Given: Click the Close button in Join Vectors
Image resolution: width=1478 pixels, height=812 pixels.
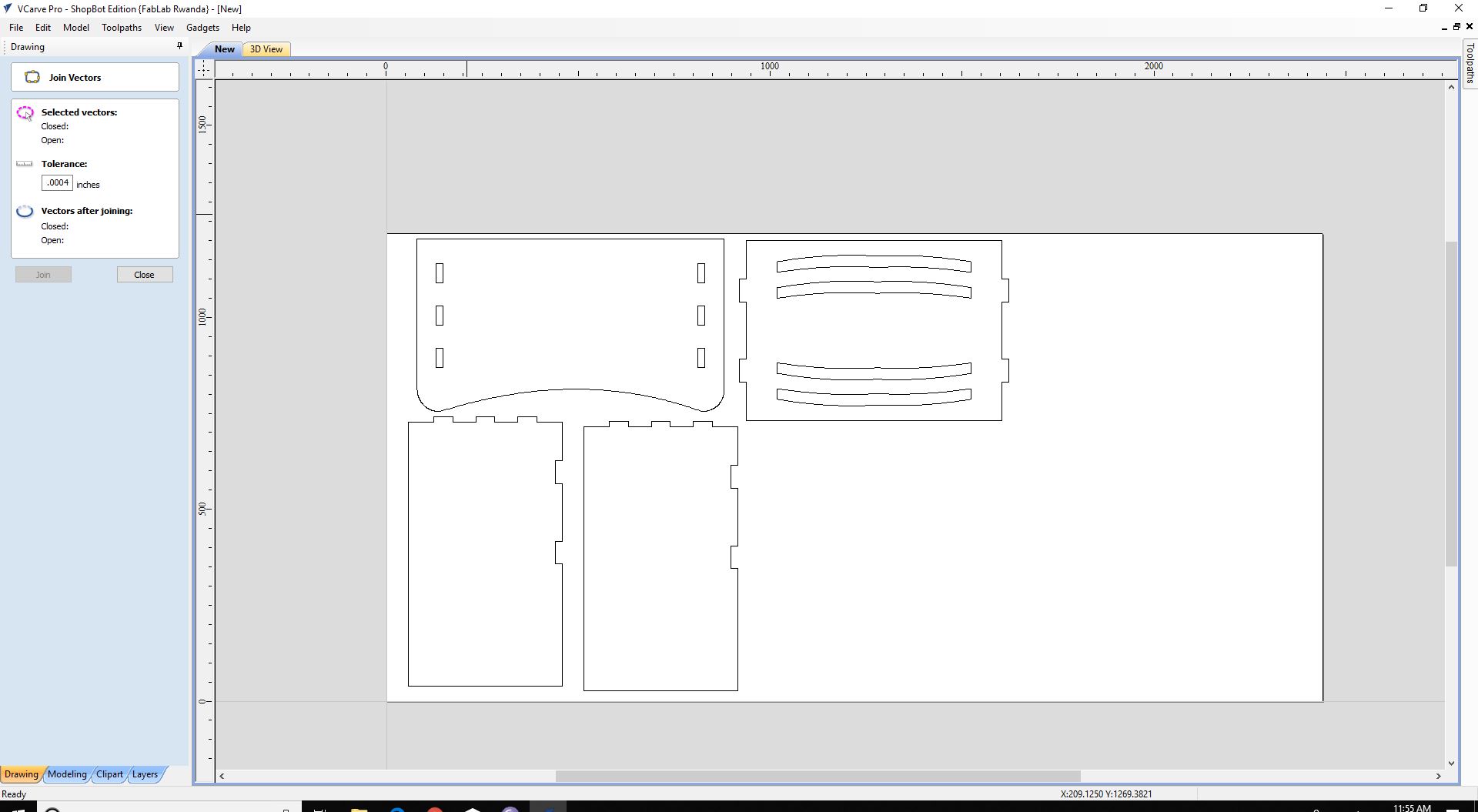Looking at the screenshot, I should pos(144,275).
